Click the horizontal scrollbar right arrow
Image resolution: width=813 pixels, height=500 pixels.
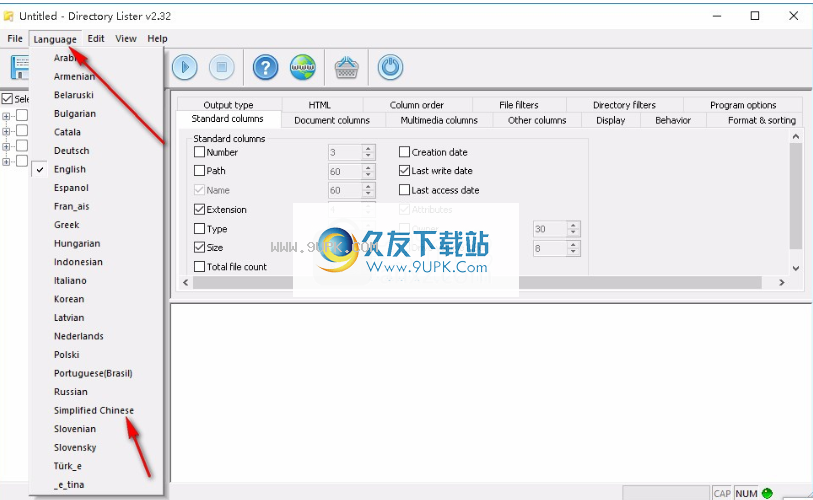[x=782, y=282]
